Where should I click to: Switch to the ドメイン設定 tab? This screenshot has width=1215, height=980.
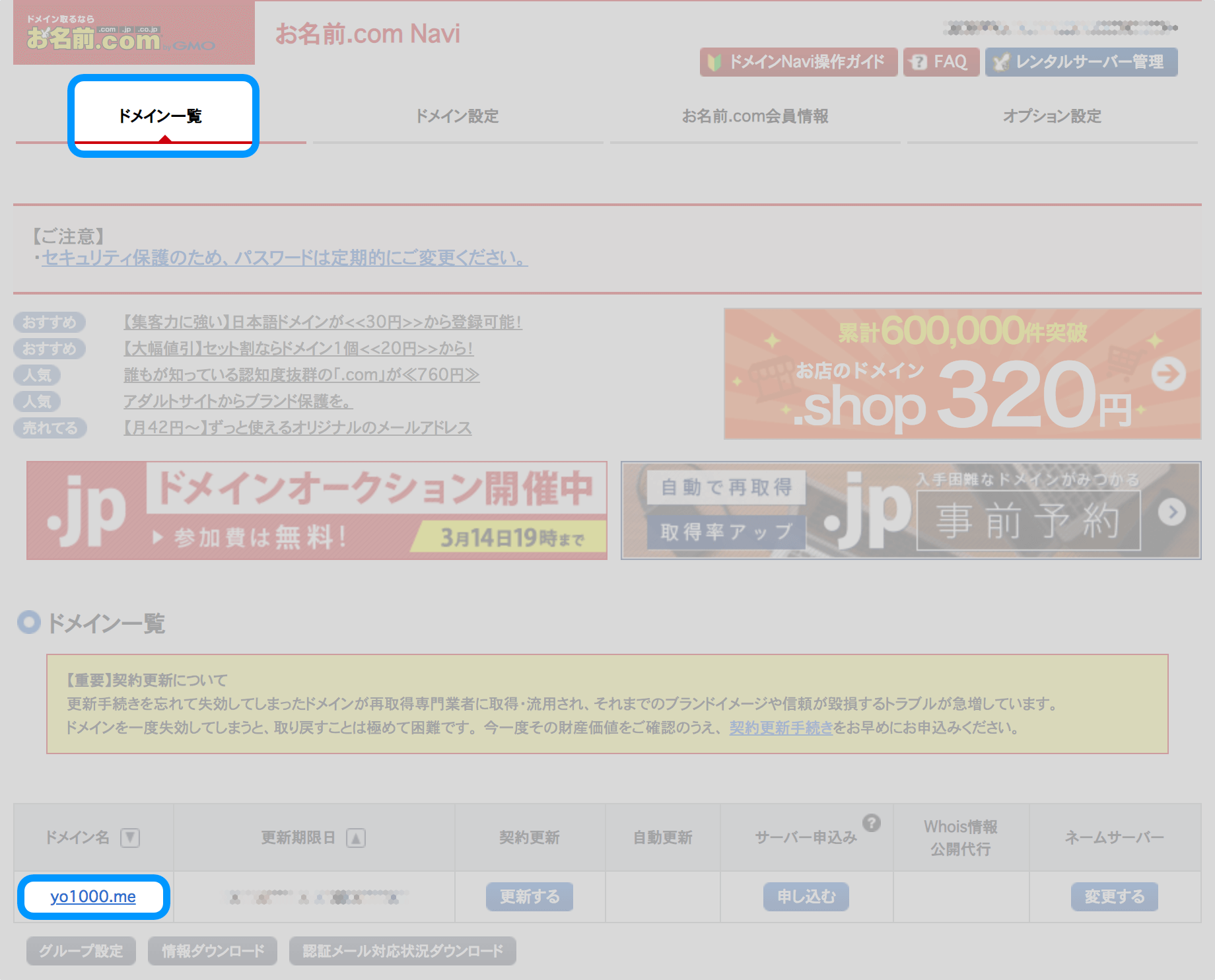click(458, 116)
